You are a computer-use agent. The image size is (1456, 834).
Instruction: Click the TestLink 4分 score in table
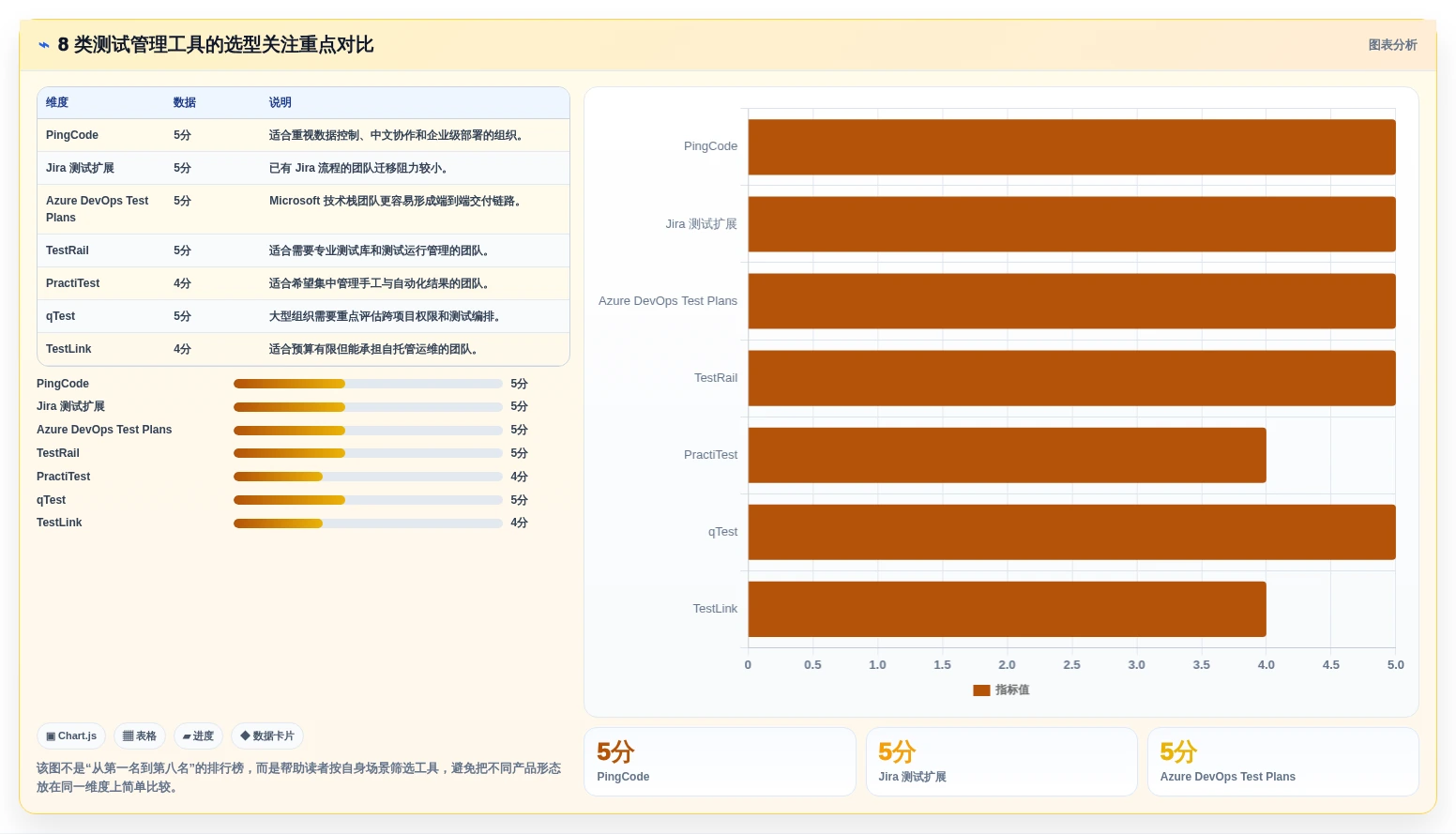click(182, 349)
